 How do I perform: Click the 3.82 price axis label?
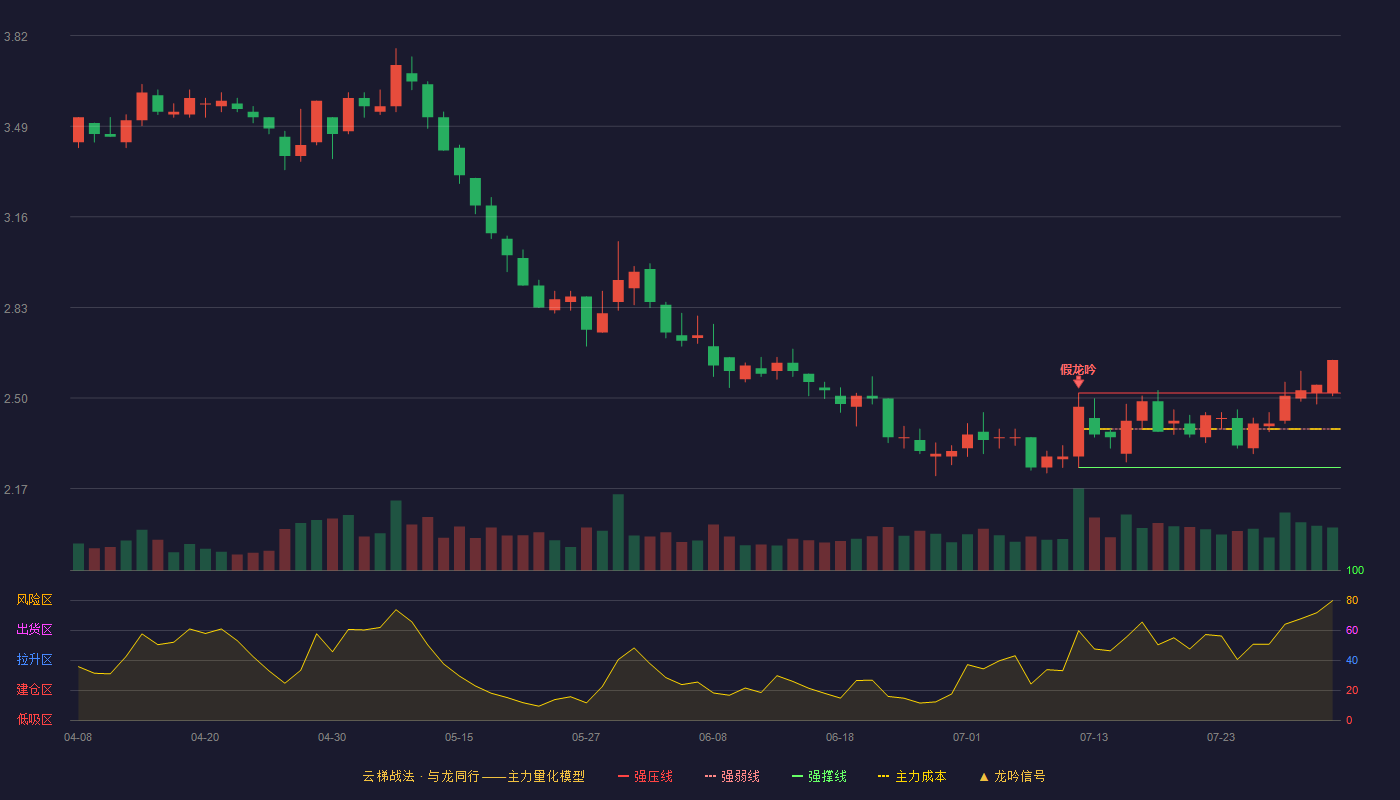point(16,37)
